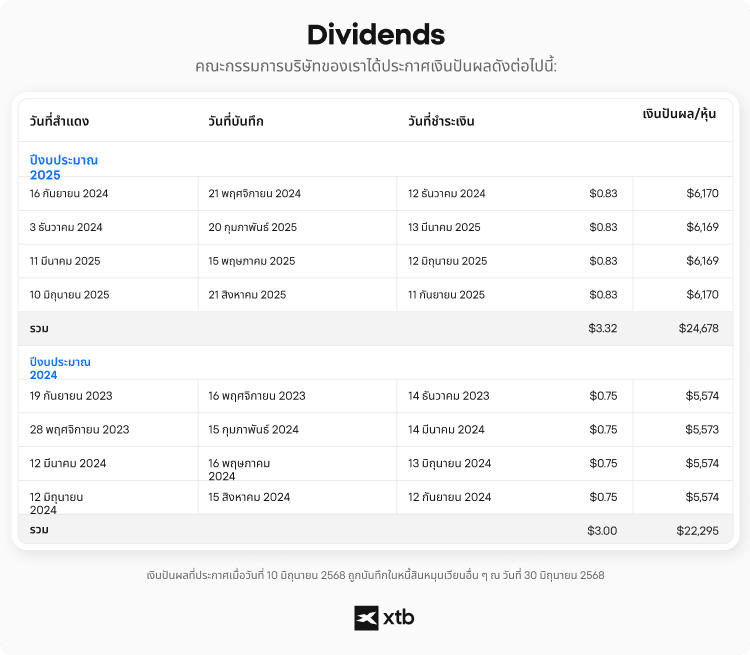Click the Dividends heading
Screen dimensions: 750x655
coord(376,35)
